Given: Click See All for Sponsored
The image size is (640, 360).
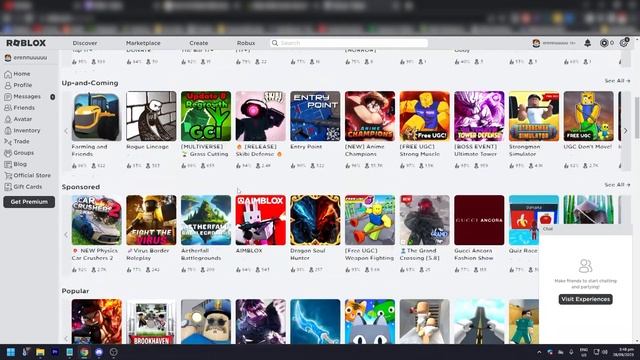Looking at the screenshot, I should (x=617, y=185).
